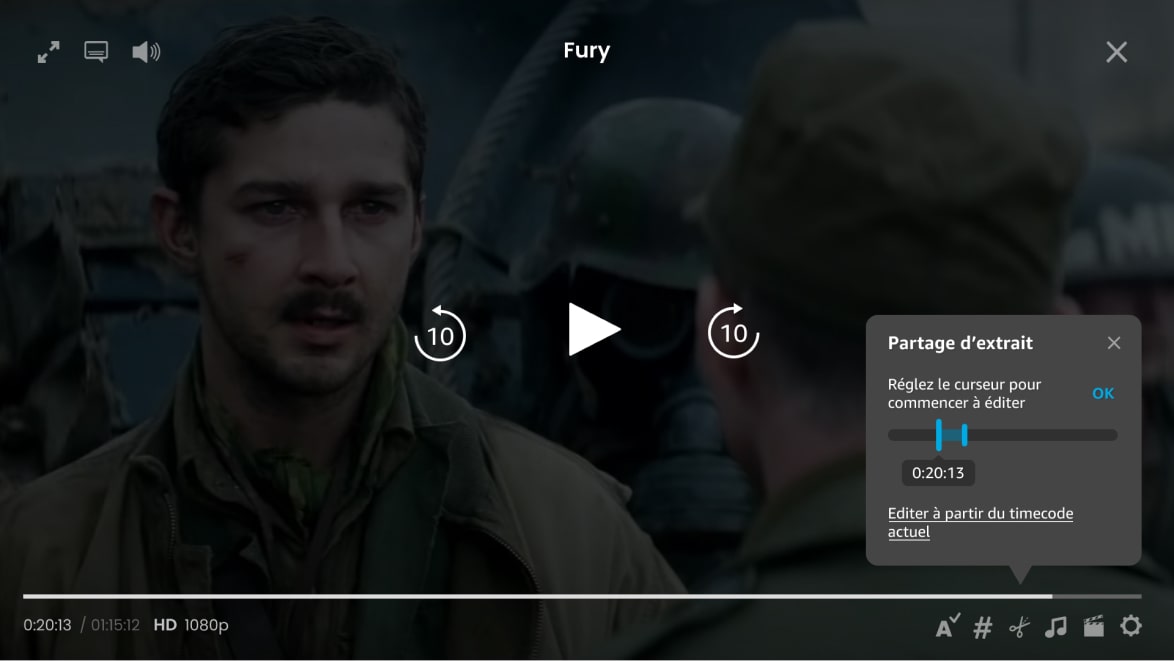Open the clapperboard scenes icon
This screenshot has height=661, width=1174.
pos(1094,626)
